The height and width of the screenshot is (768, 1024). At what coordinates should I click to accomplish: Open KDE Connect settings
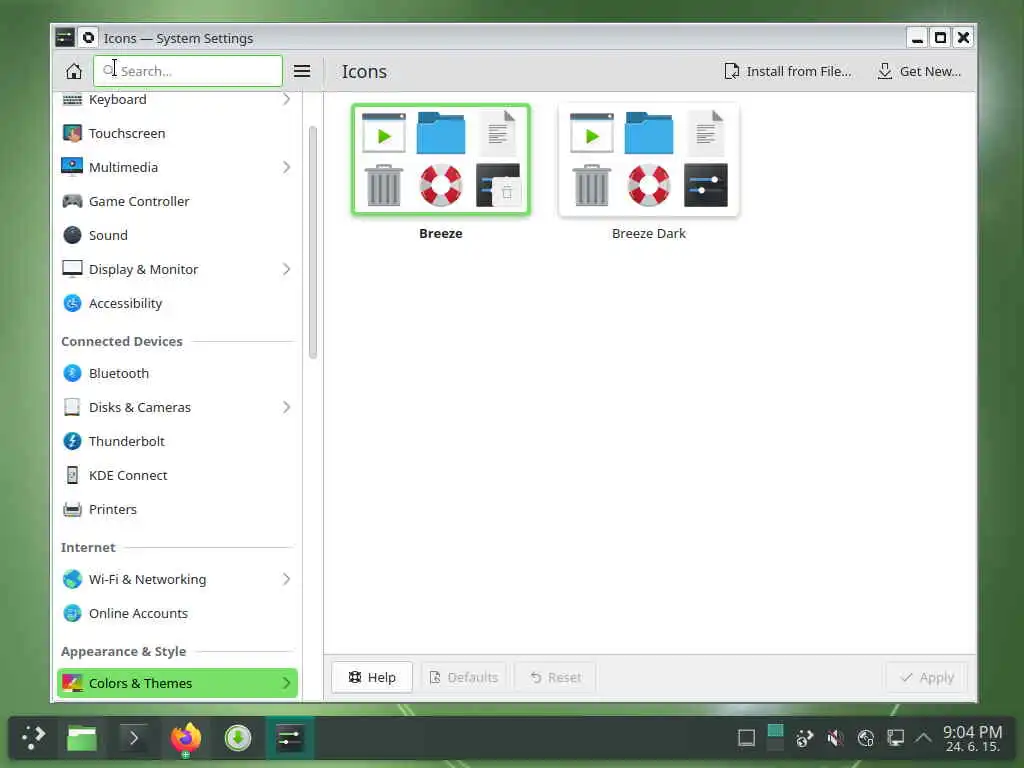[x=177, y=475]
